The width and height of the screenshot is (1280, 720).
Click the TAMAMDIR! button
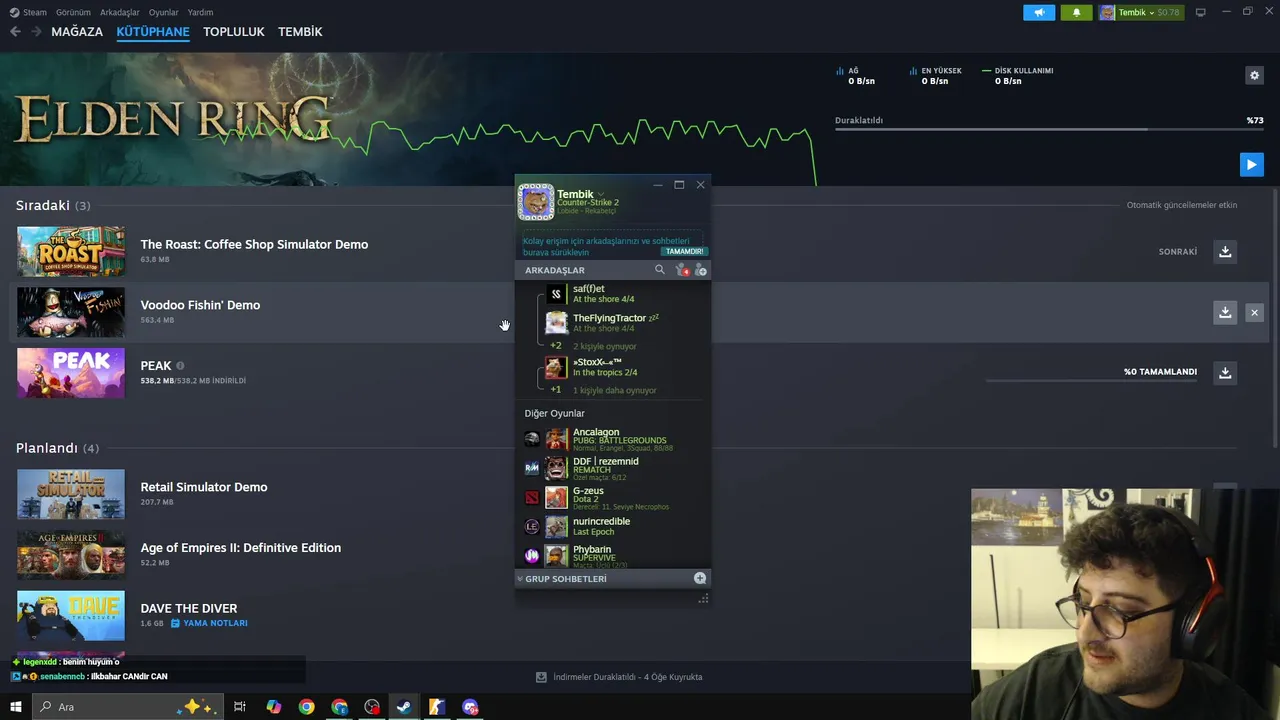[684, 251]
